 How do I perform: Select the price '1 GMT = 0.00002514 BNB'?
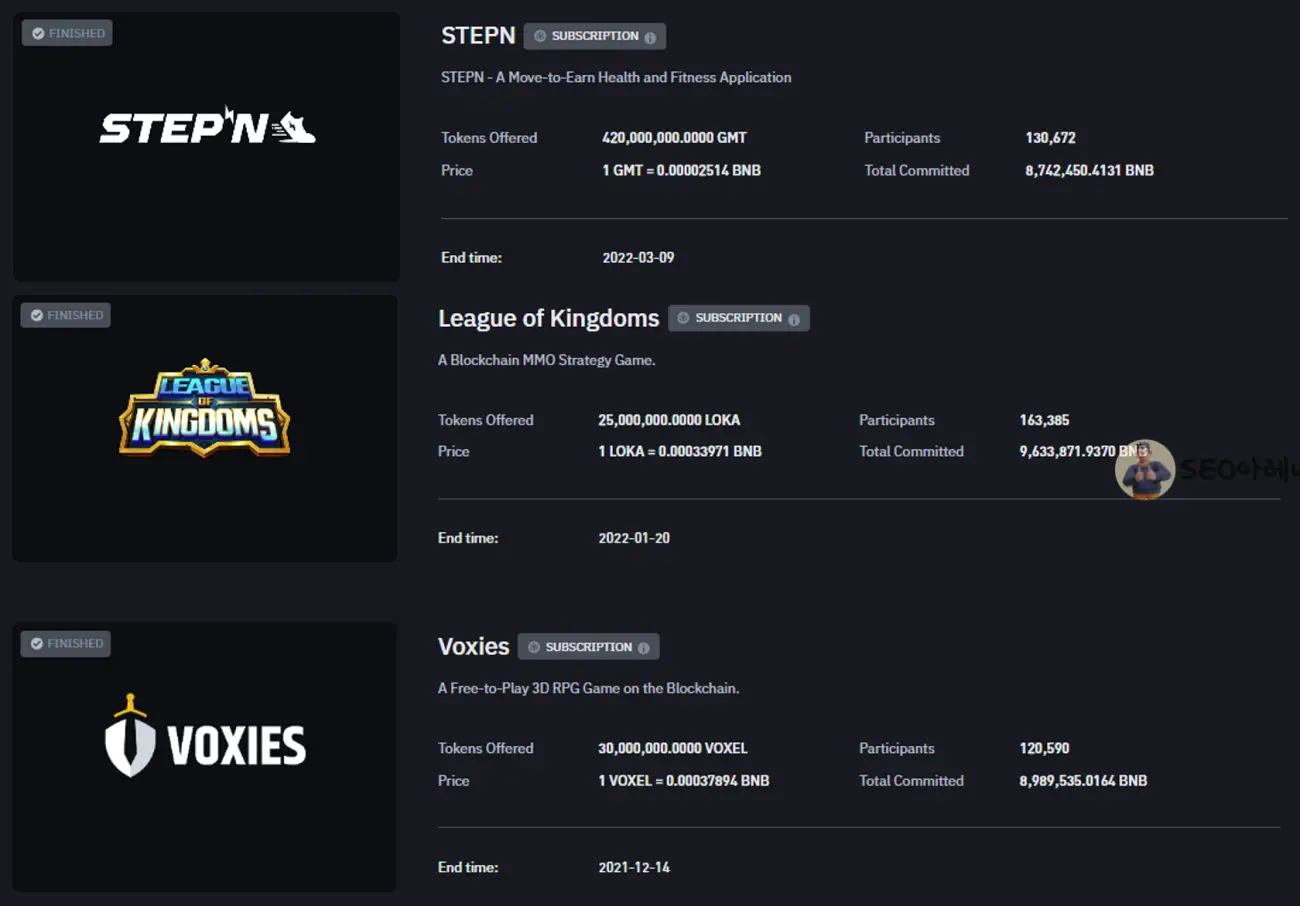[681, 170]
